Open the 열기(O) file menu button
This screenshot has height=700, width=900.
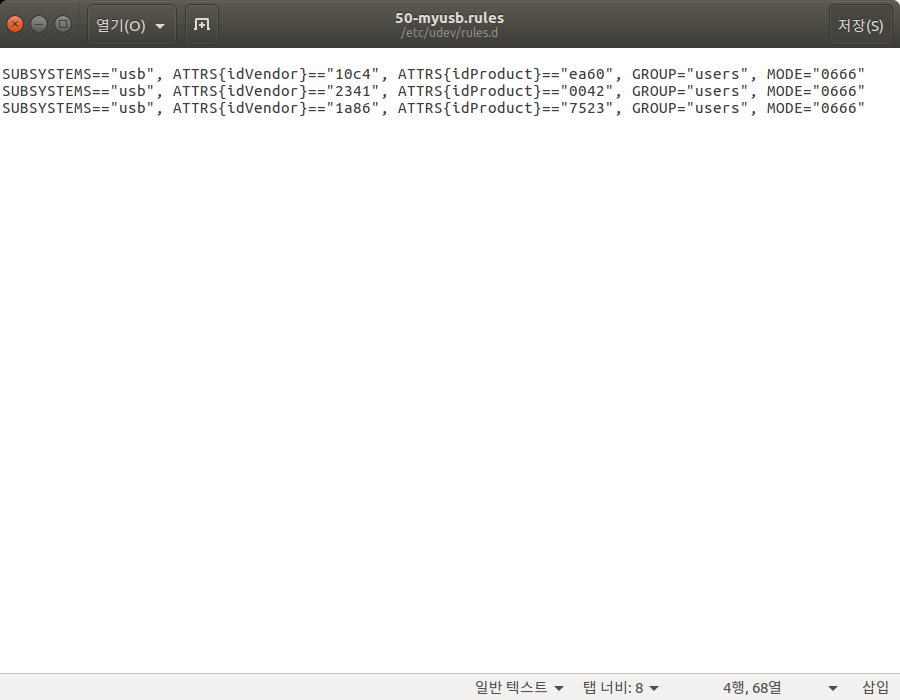pos(131,25)
